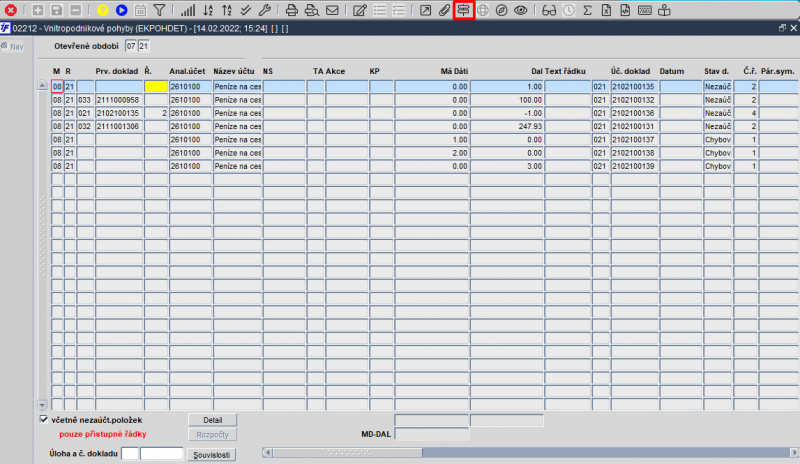Click the second Úloha a č. dokladu field

pos(162,453)
